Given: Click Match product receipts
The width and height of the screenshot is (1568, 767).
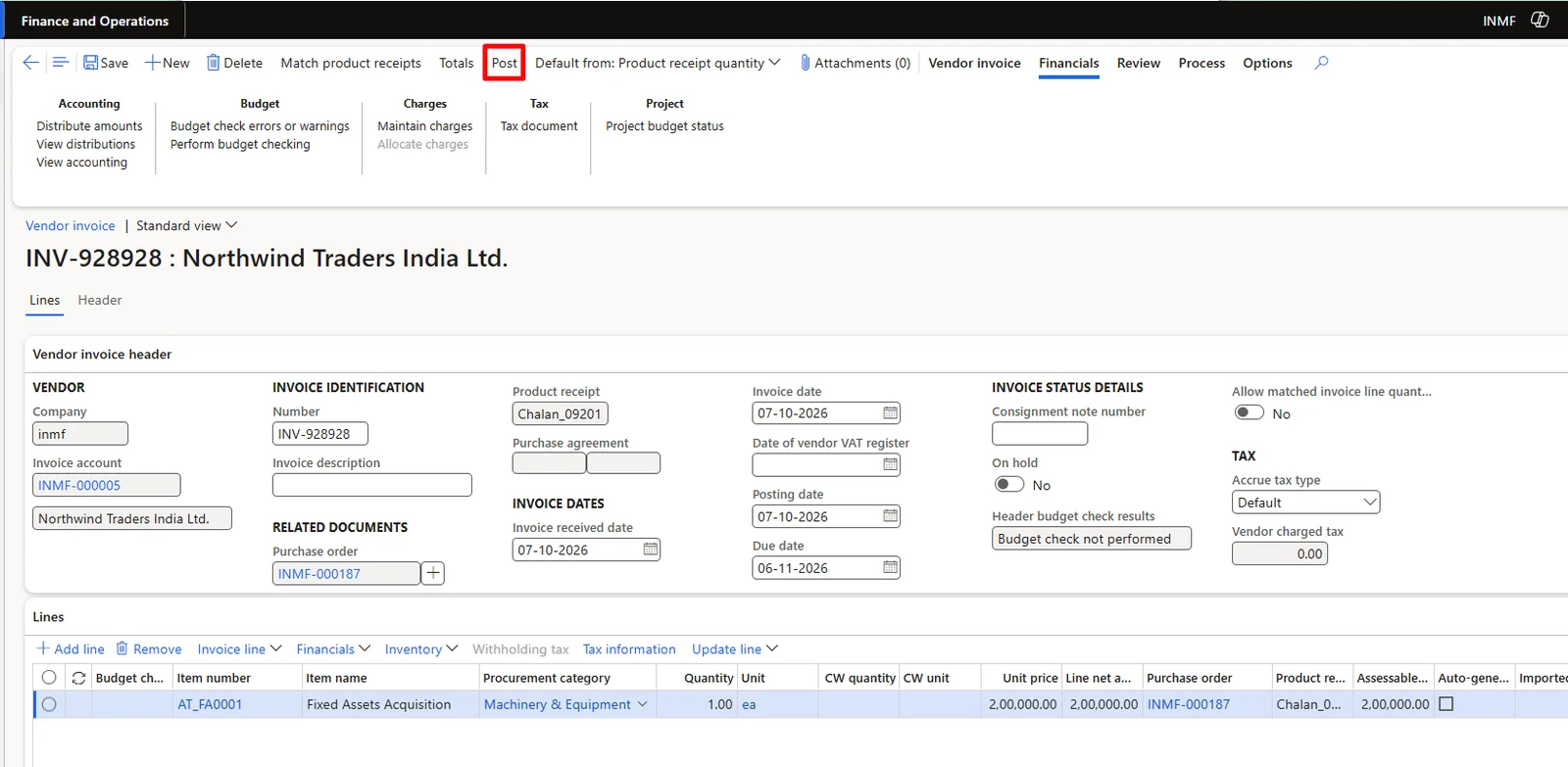Looking at the screenshot, I should (351, 63).
